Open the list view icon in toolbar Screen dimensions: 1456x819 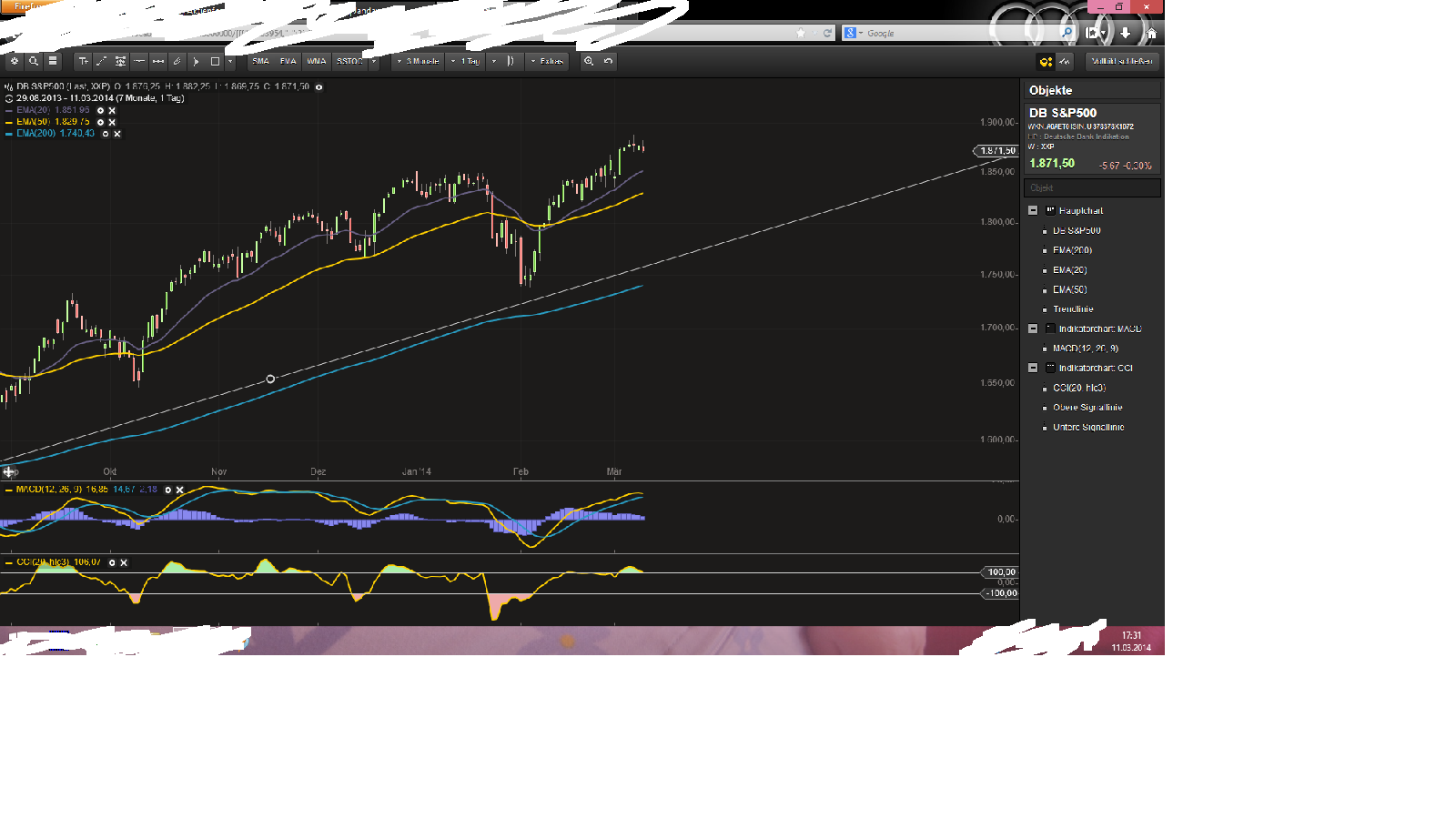pos(53,61)
